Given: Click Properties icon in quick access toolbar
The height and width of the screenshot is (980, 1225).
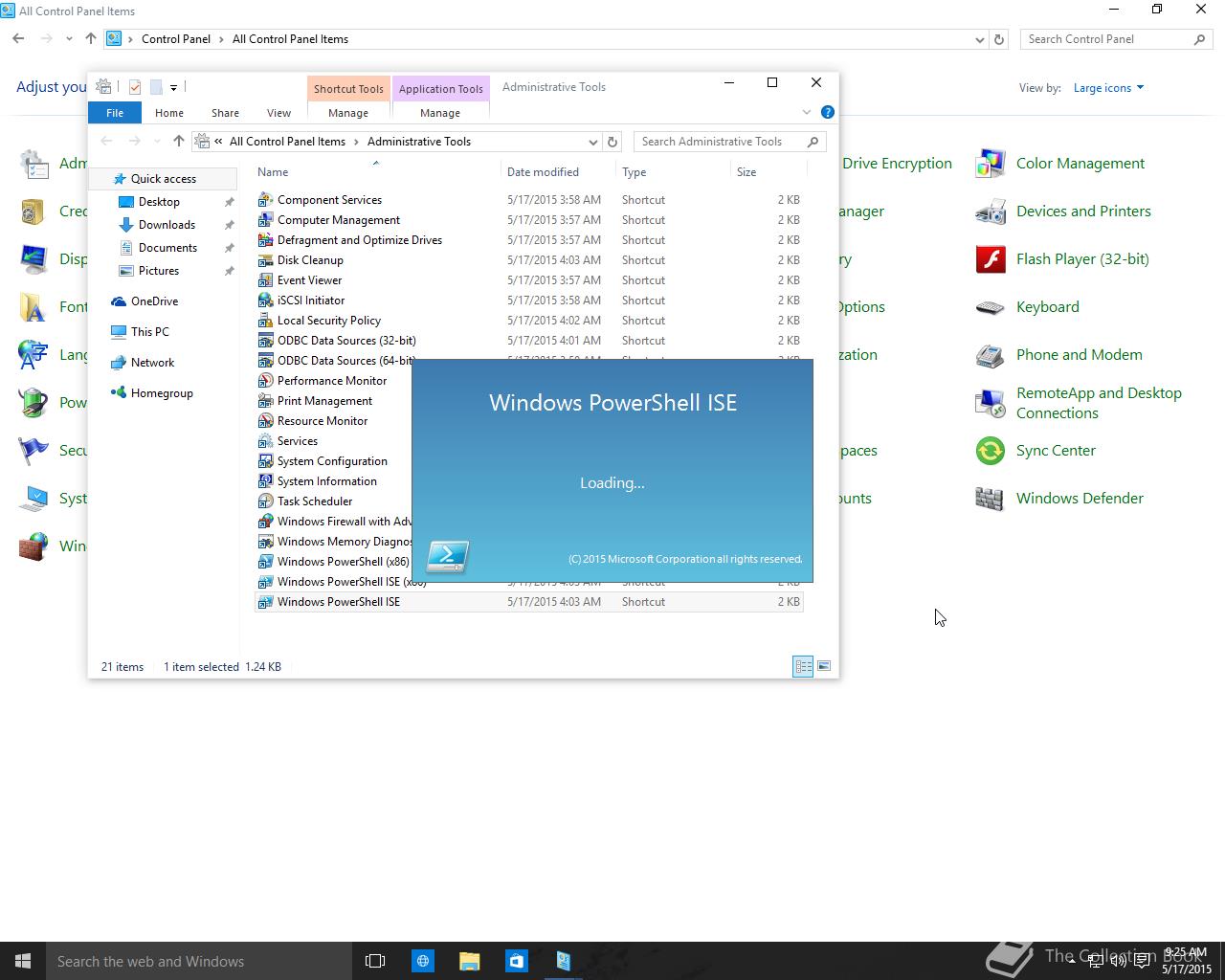Looking at the screenshot, I should [135, 87].
